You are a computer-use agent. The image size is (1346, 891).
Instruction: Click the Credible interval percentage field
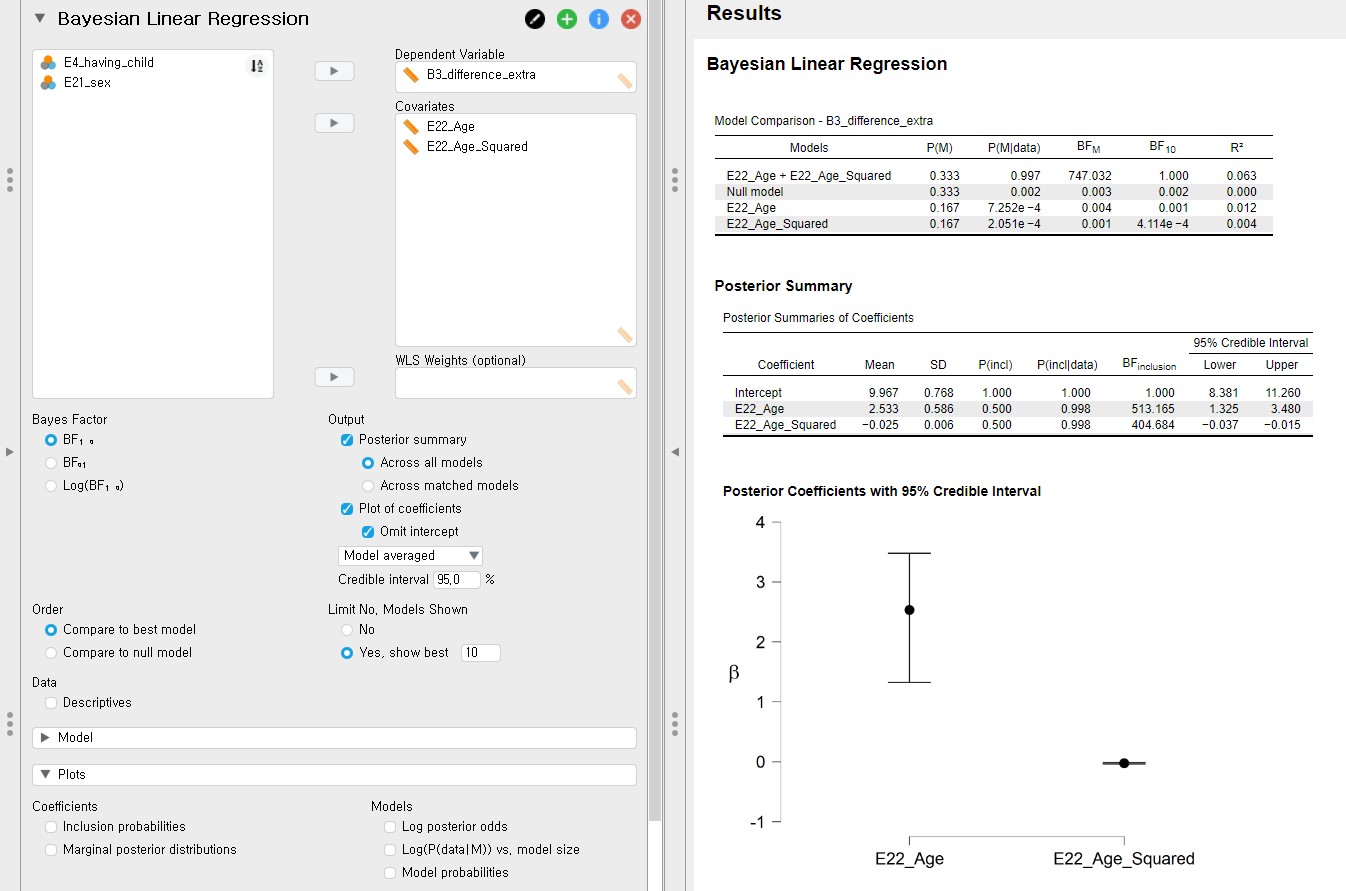click(456, 580)
